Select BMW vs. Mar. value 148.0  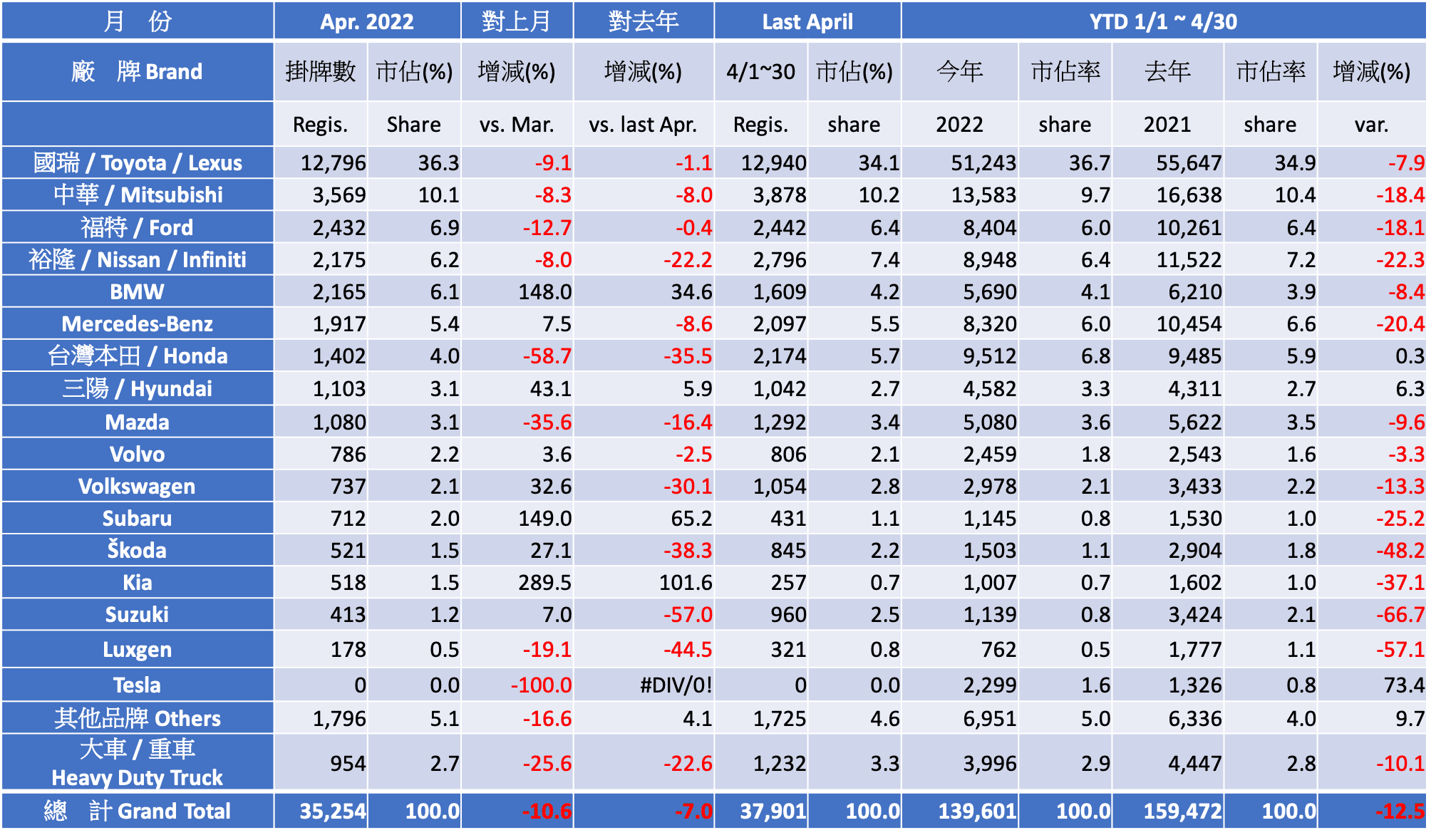tap(545, 292)
